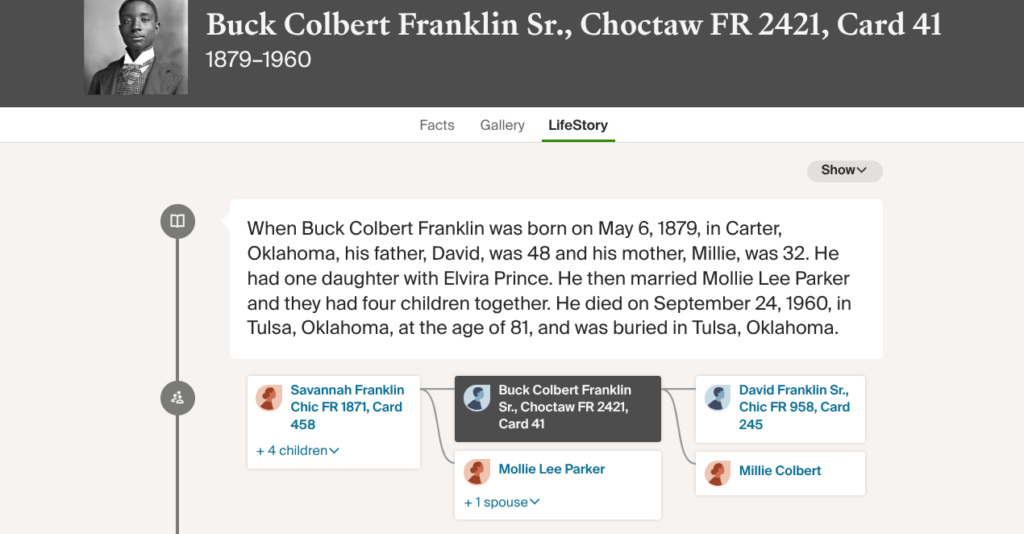
Task: Switch to the Facts tab
Action: click(x=437, y=125)
